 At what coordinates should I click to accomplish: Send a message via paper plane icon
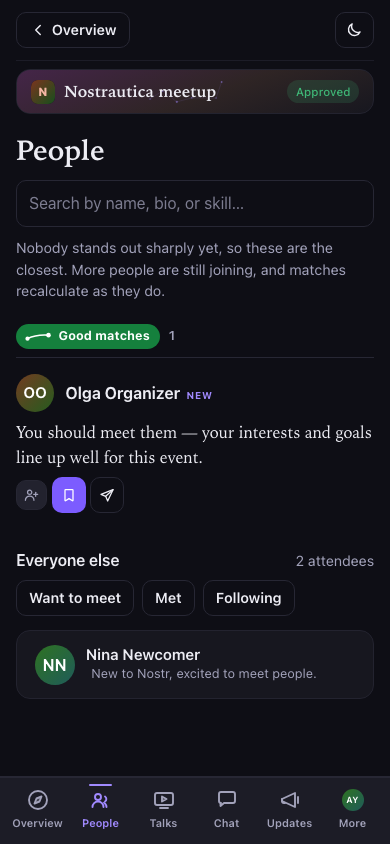(x=107, y=495)
